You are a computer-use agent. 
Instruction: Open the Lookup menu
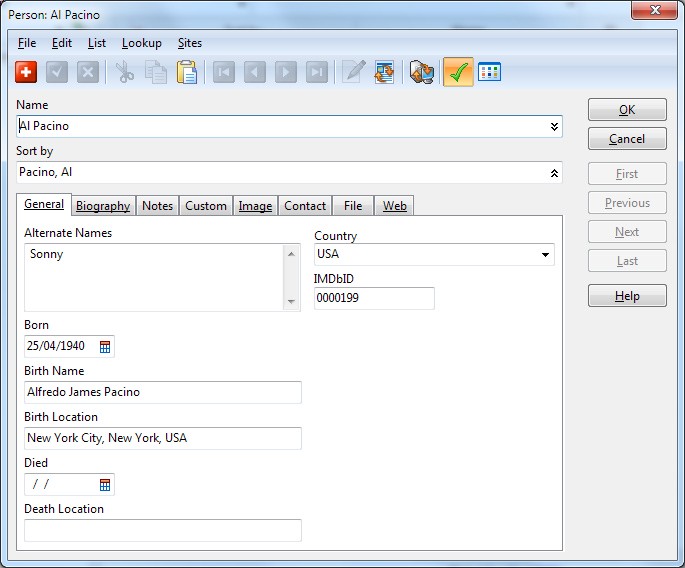pyautogui.click(x=141, y=43)
